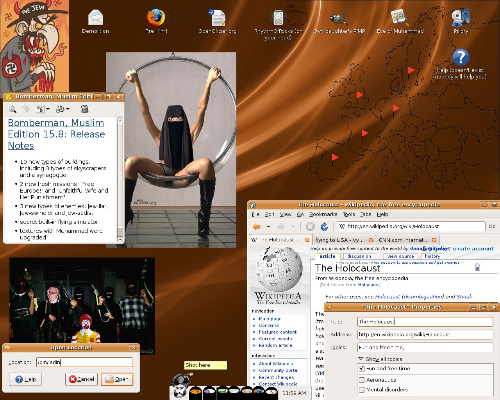The height and width of the screenshot is (400, 500).
Task: Open the Bookmarks menu in the browser
Action: [323, 214]
